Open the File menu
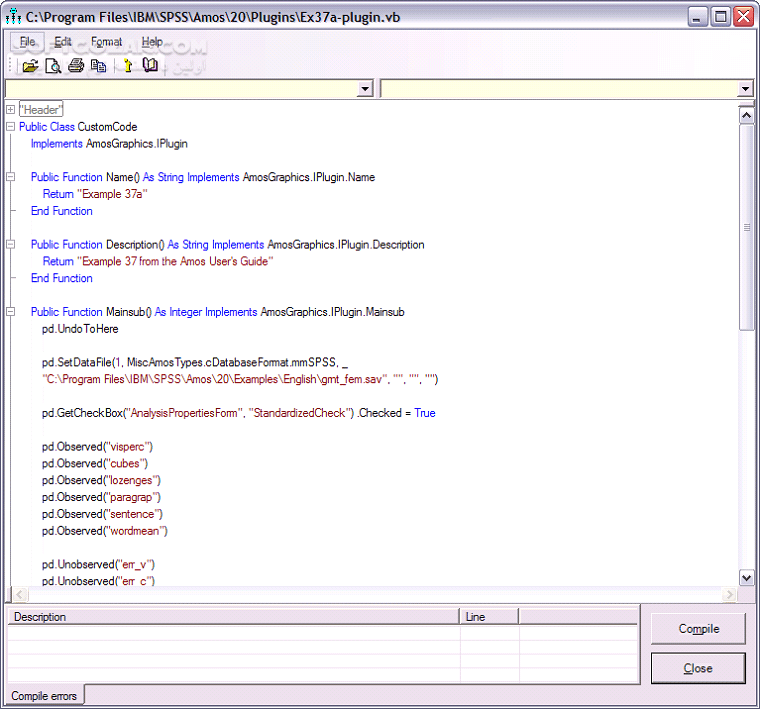The height and width of the screenshot is (709, 760). click(27, 42)
